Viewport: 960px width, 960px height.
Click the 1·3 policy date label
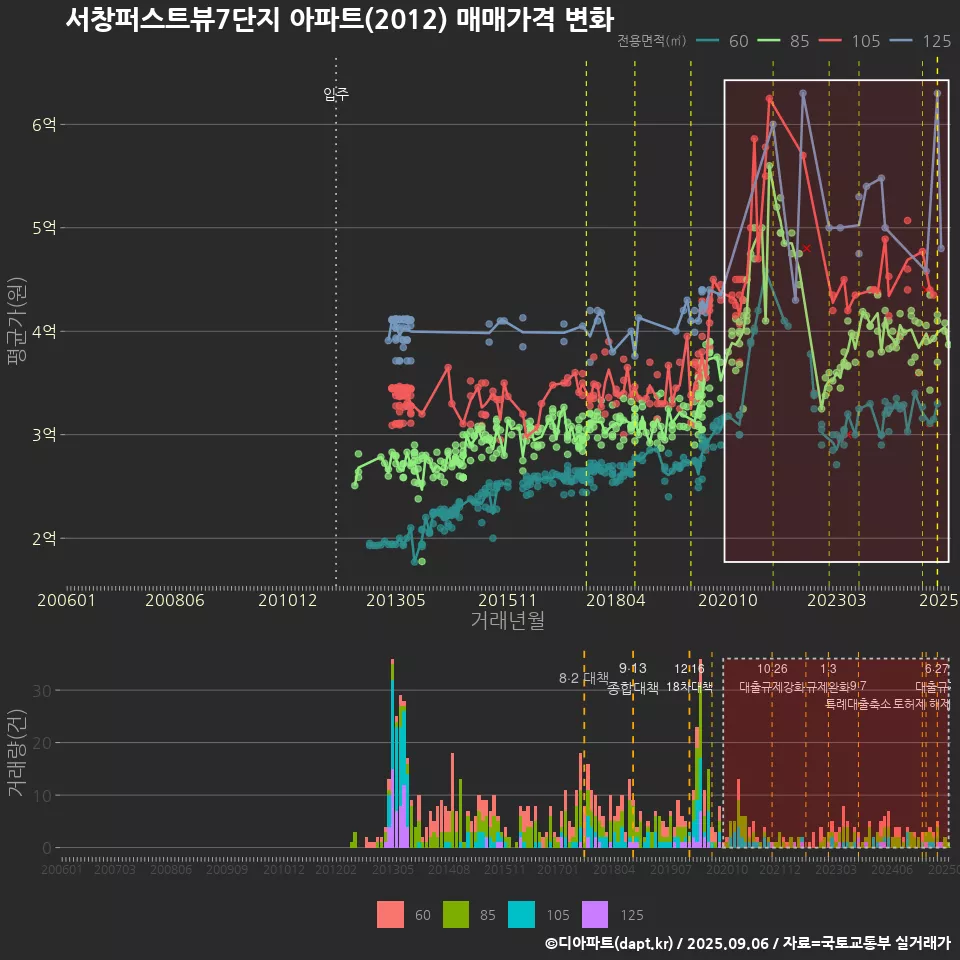tap(828, 669)
